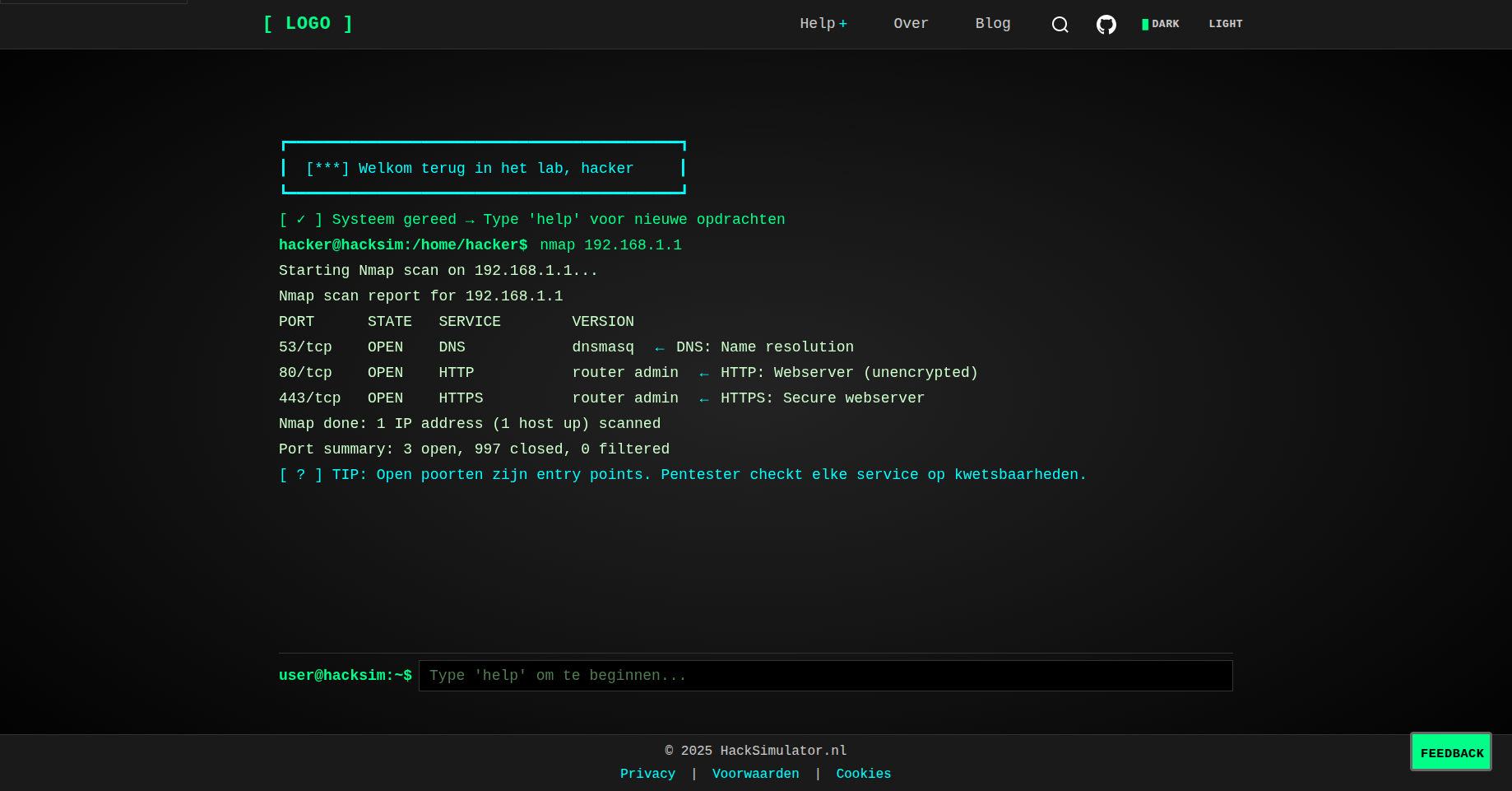Screen dimensions: 1512x791
Task: Select the 443/tcp HTTPS port row
Action: pyautogui.click(x=601, y=398)
